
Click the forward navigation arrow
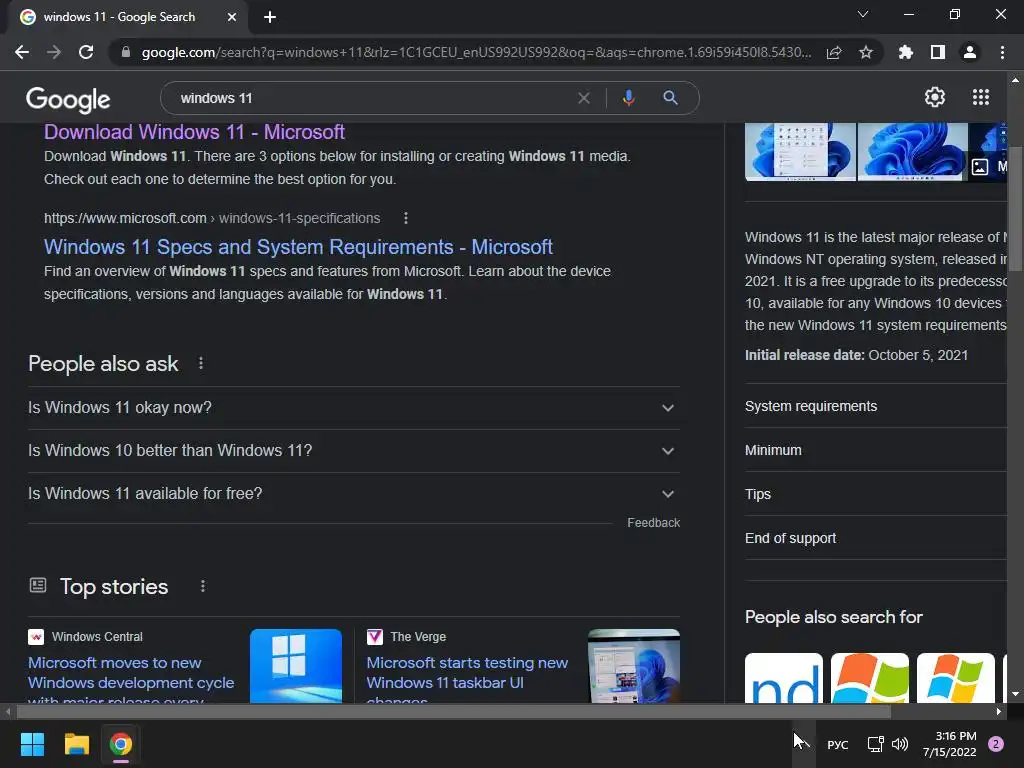pyautogui.click(x=54, y=52)
